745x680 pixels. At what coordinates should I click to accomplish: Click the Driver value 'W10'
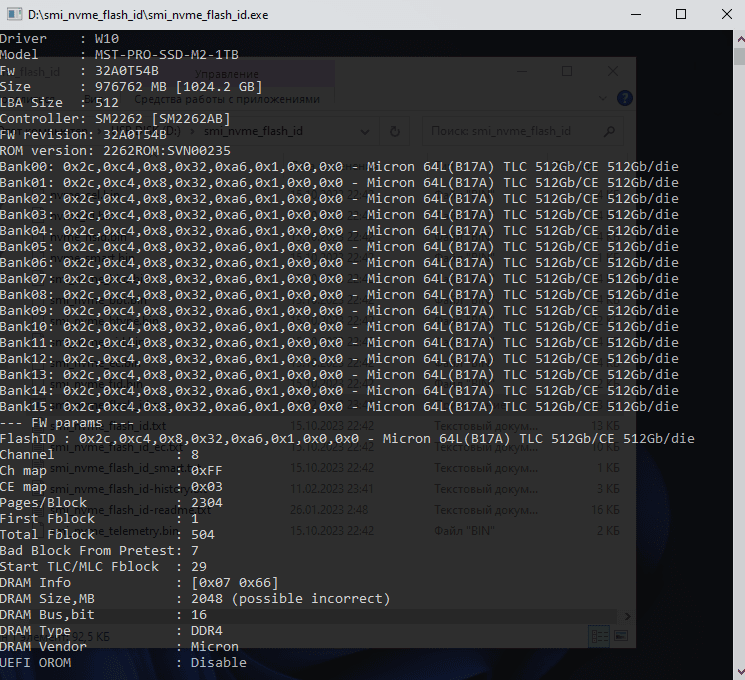107,38
